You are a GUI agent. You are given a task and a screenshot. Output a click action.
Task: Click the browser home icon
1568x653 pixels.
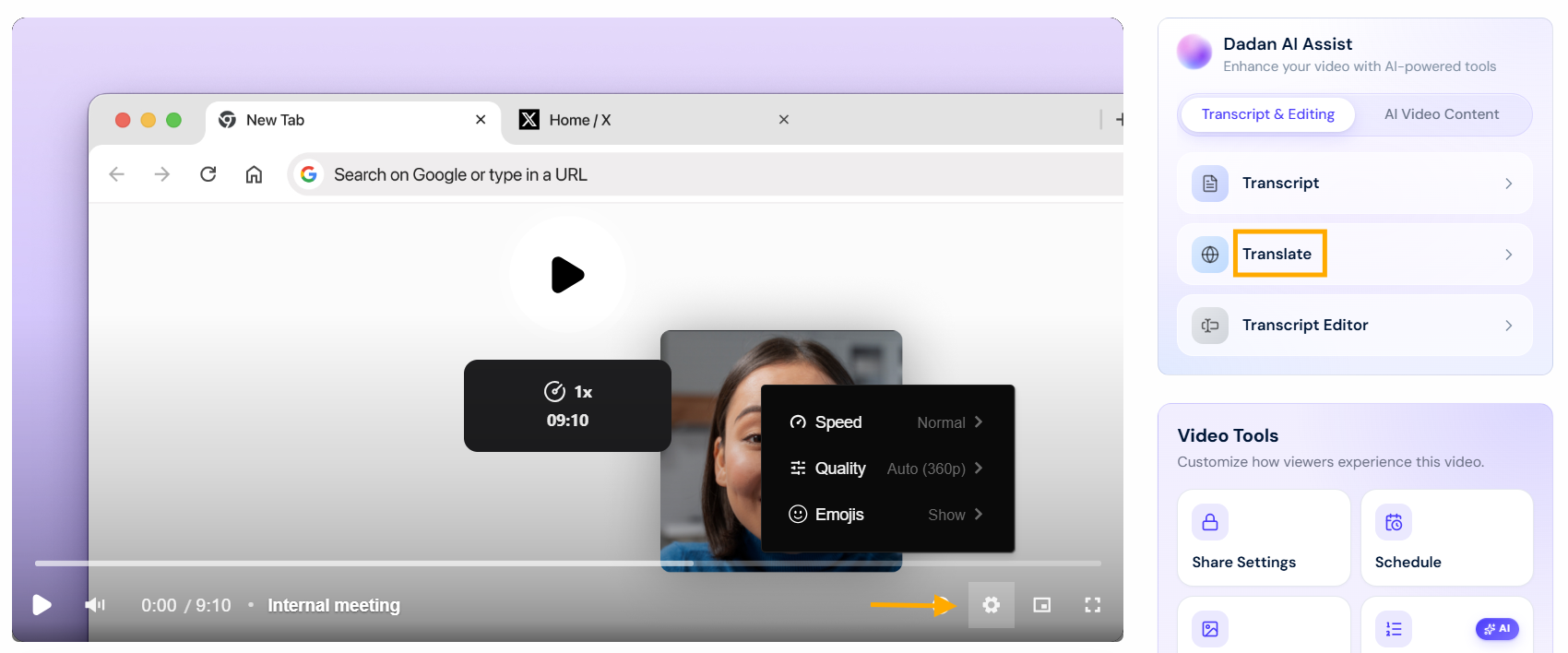pos(254,174)
